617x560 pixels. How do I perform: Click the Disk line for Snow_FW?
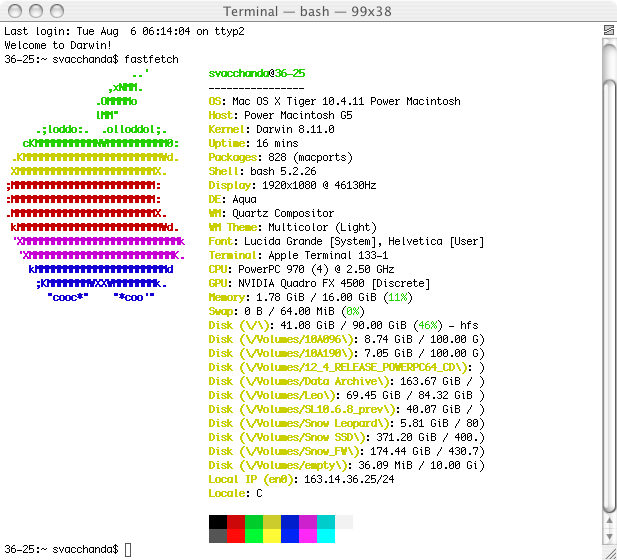pyautogui.click(x=347, y=451)
